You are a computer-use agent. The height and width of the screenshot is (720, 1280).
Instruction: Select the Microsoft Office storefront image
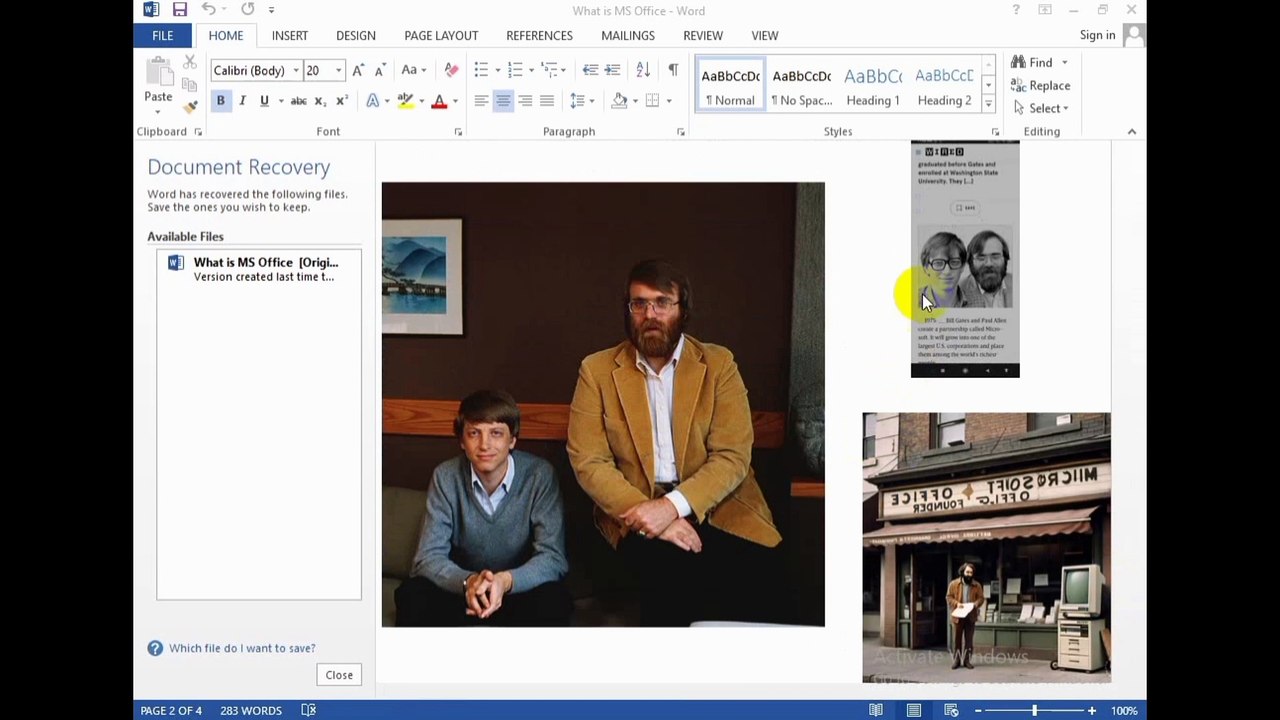click(x=986, y=548)
